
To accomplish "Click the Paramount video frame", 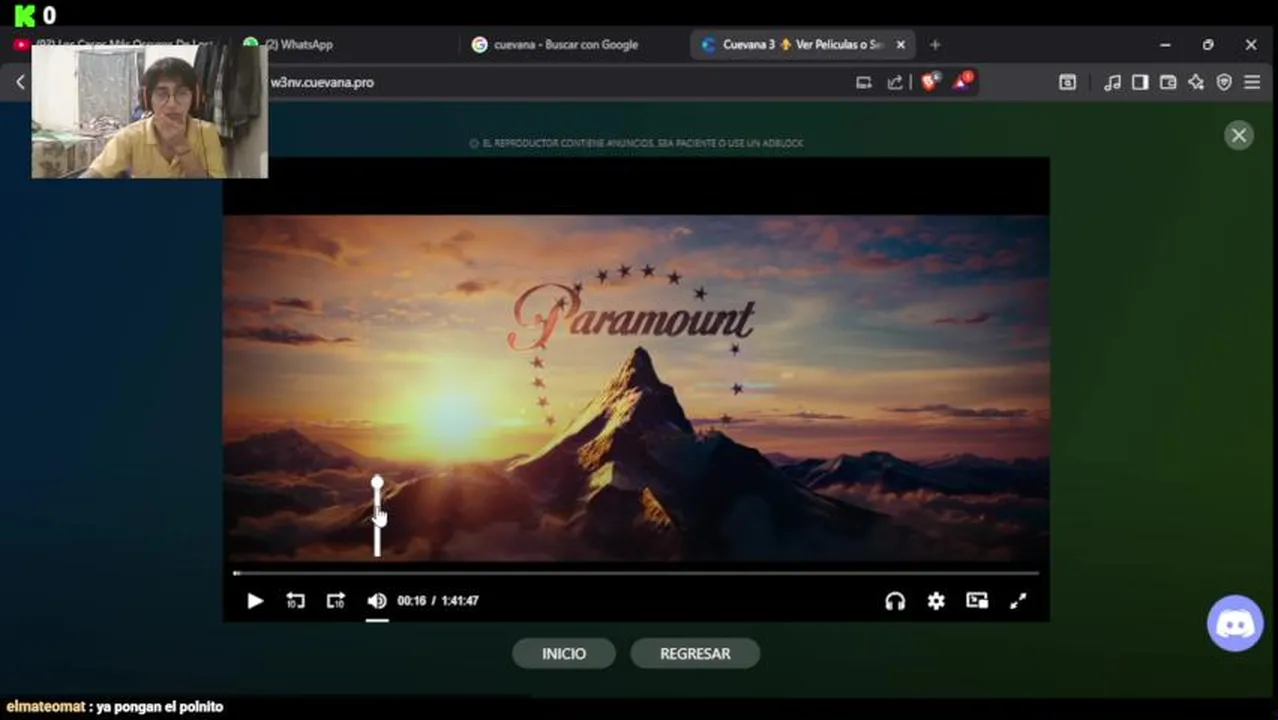I will (636, 390).
